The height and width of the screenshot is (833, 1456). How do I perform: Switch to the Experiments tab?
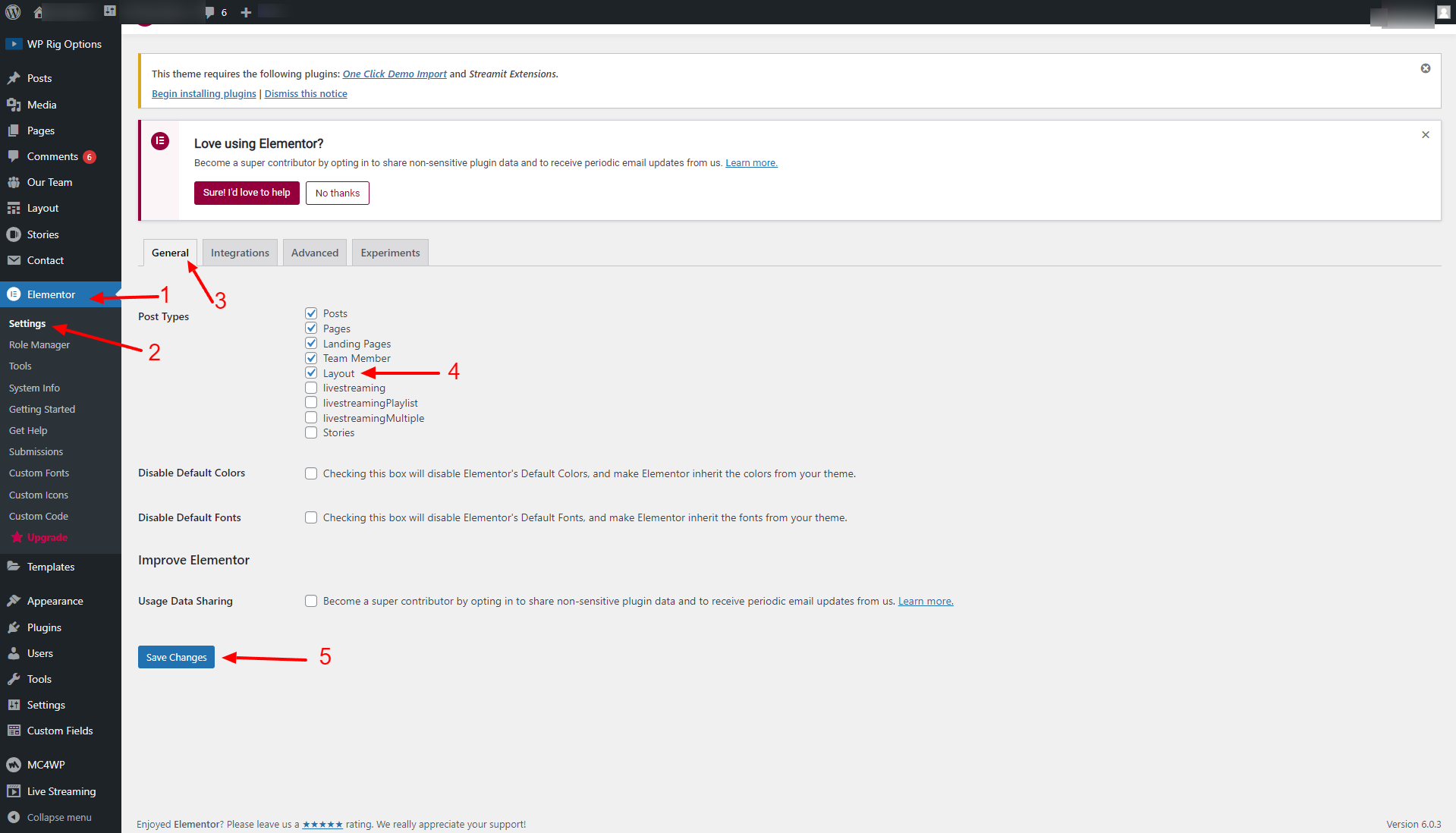click(x=390, y=253)
